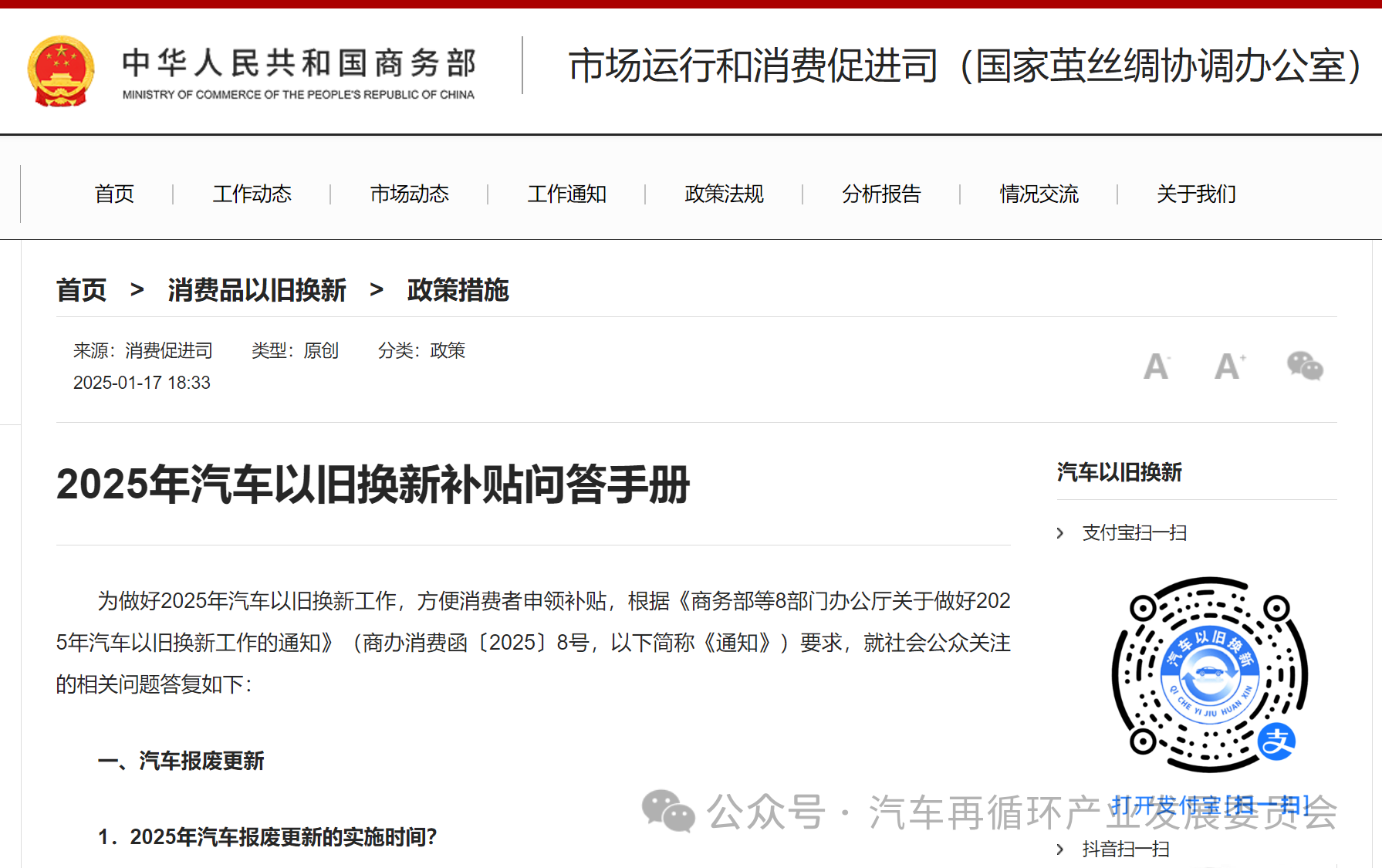
Task: Click the 中华人民共和国商务部 header title
Action: coord(299,64)
